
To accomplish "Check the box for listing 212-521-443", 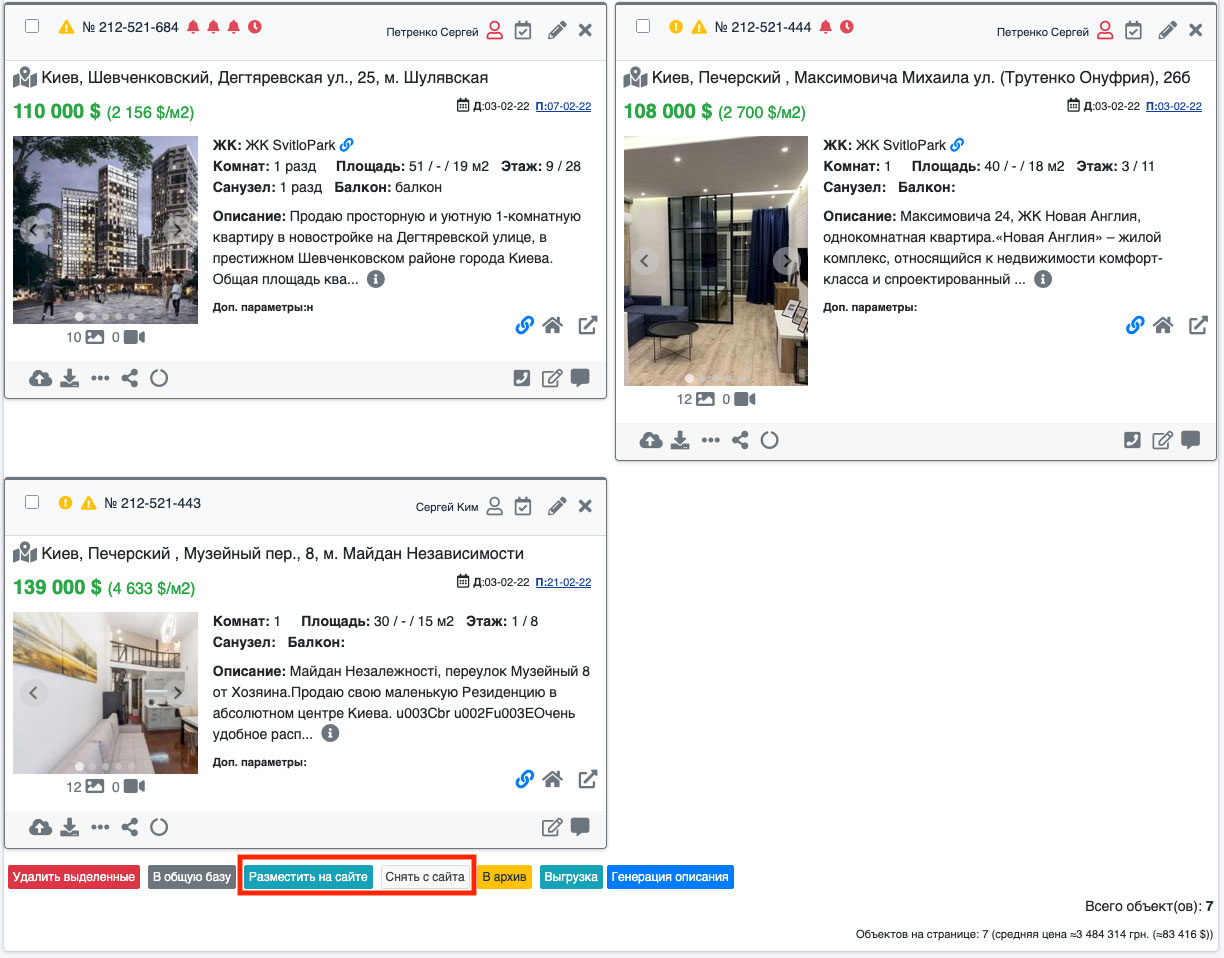I will pos(32,502).
